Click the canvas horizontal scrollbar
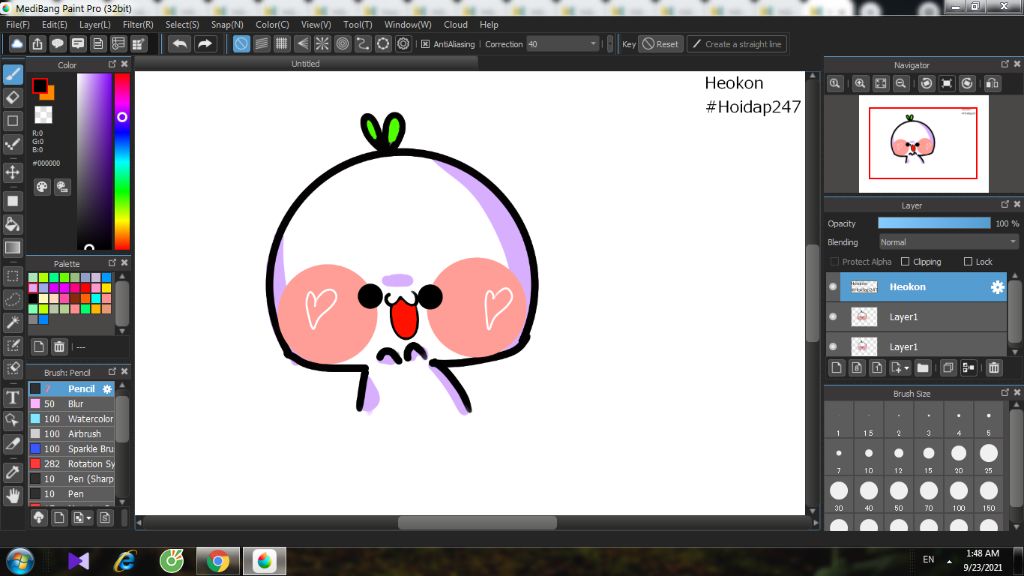Screen dimensions: 1024x576 (x=477, y=522)
